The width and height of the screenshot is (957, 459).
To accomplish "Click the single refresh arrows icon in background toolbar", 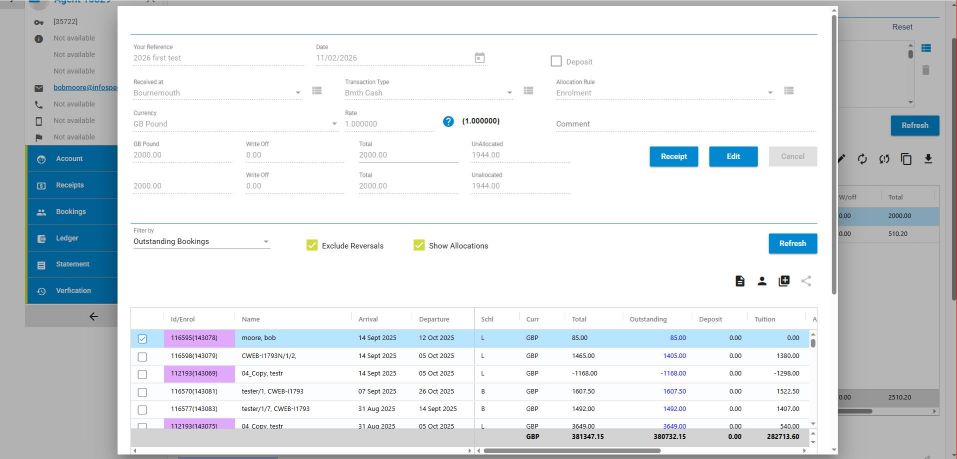I will coord(862,159).
